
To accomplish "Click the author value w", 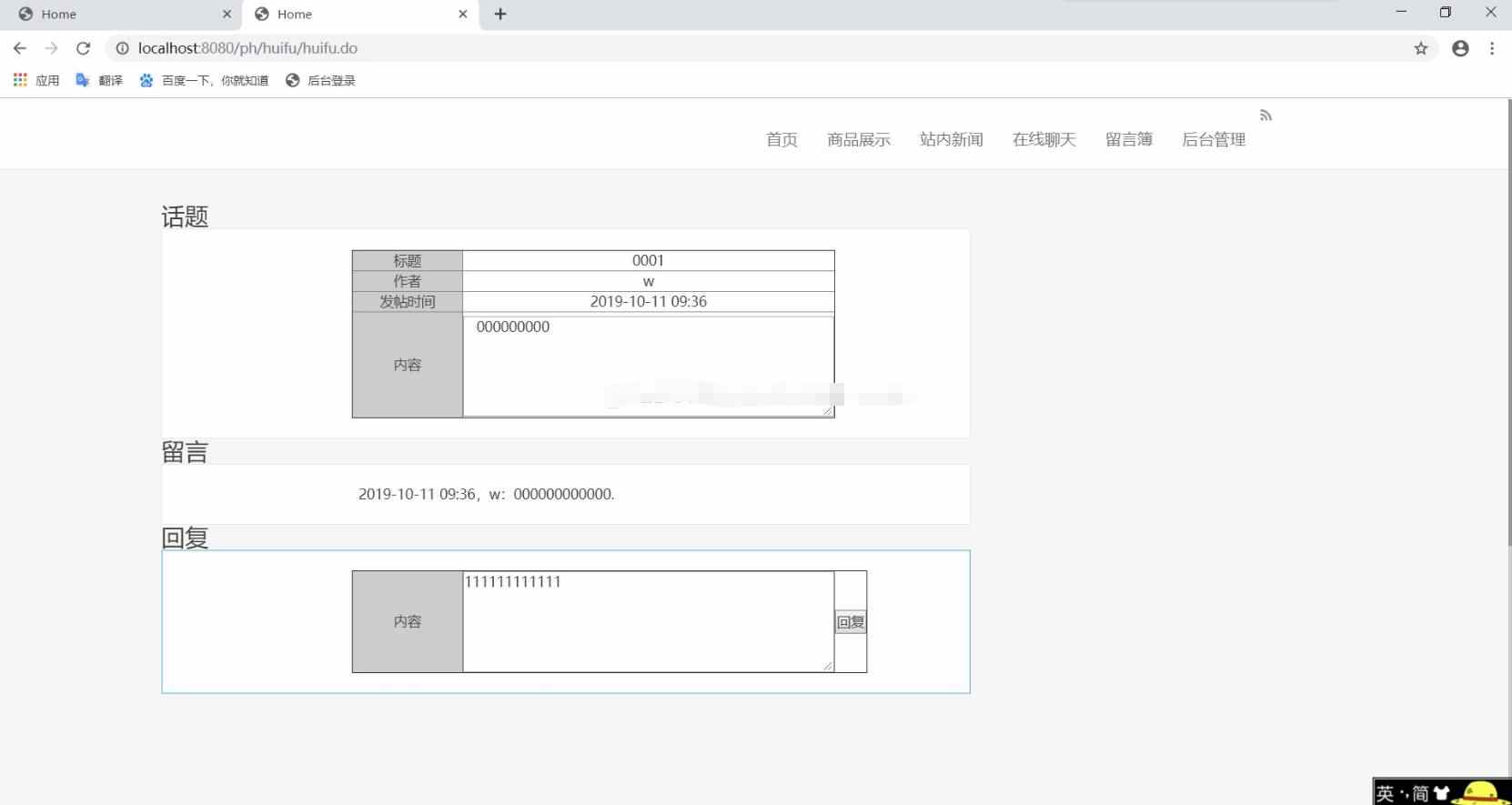I will [649, 281].
